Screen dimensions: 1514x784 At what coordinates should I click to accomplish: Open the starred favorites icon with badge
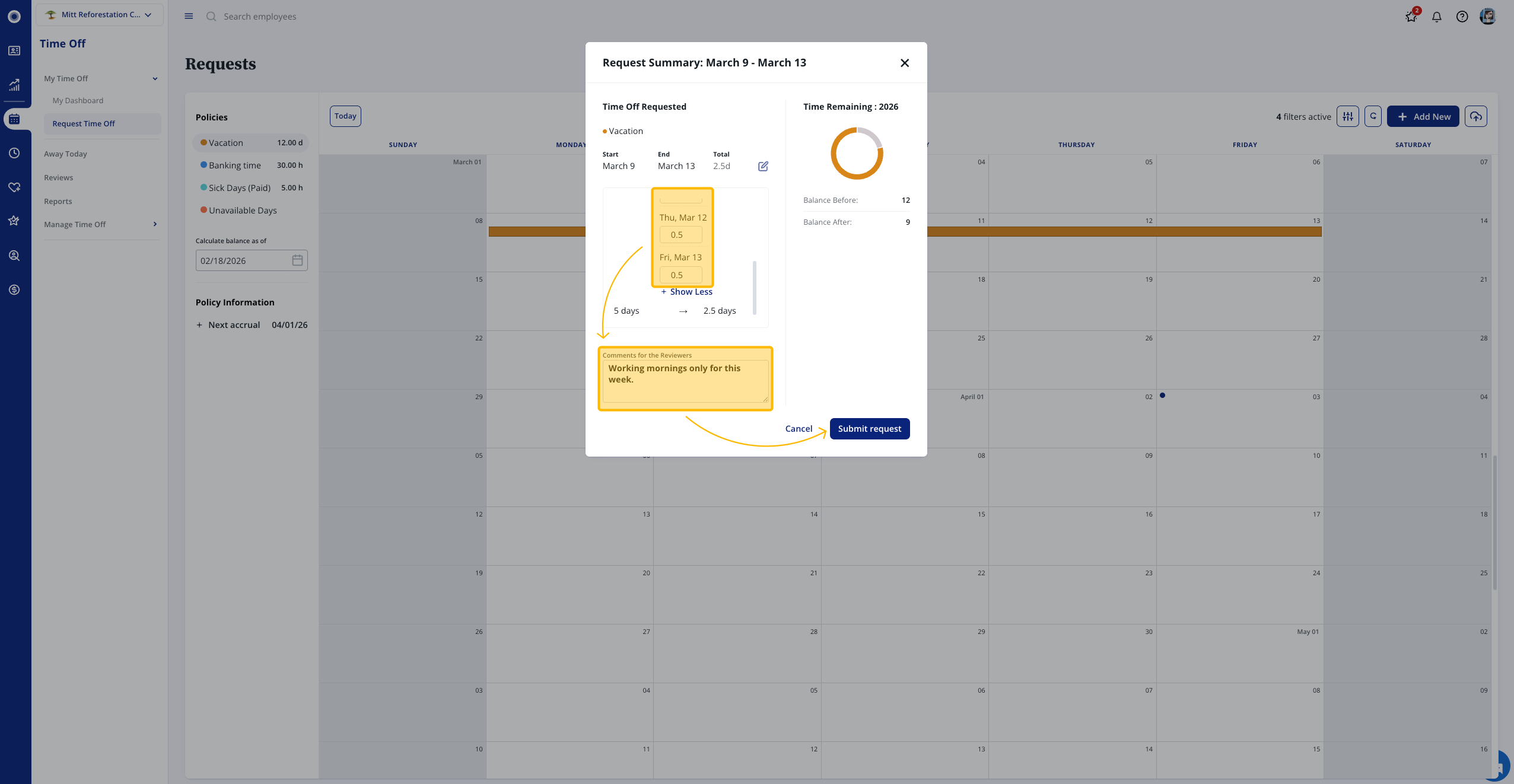(x=1411, y=17)
